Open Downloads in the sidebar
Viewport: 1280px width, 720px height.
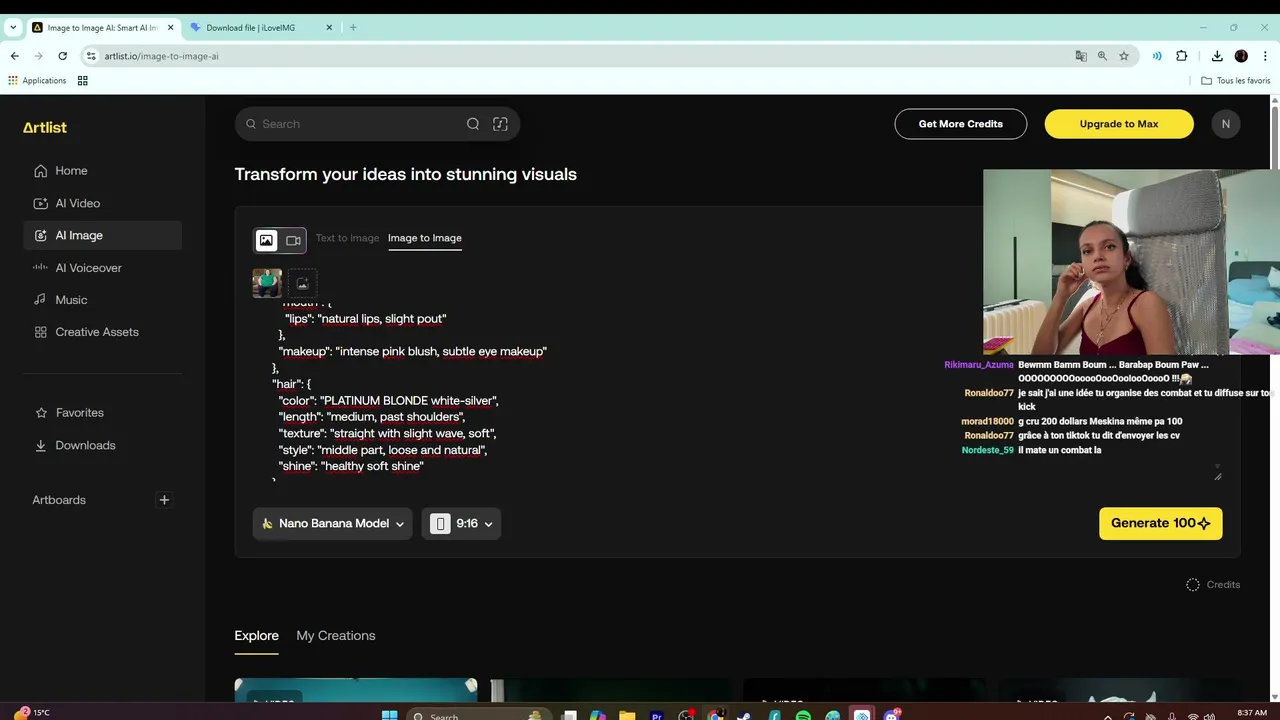coord(103,445)
